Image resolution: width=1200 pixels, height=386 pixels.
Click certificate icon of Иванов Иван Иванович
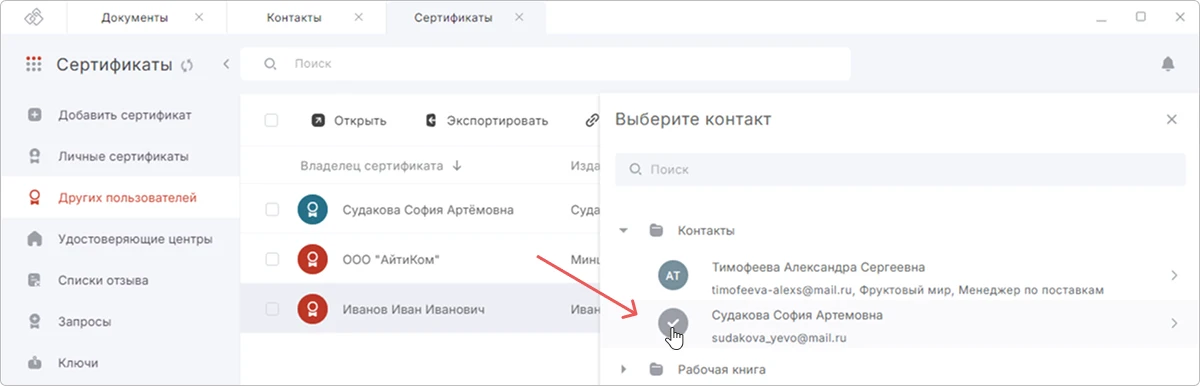coord(312,310)
